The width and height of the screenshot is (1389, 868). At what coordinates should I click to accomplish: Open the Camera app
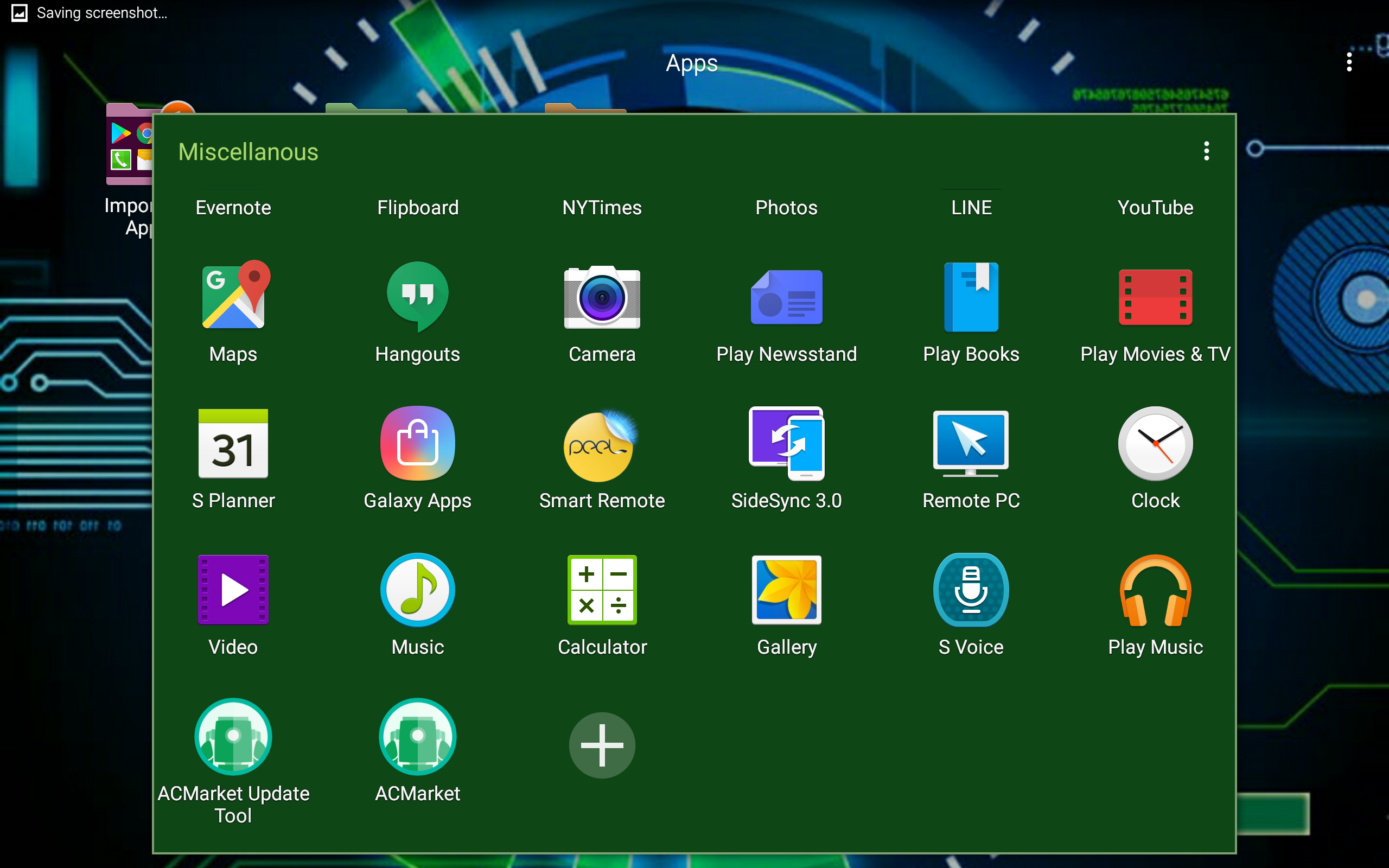[x=602, y=297]
